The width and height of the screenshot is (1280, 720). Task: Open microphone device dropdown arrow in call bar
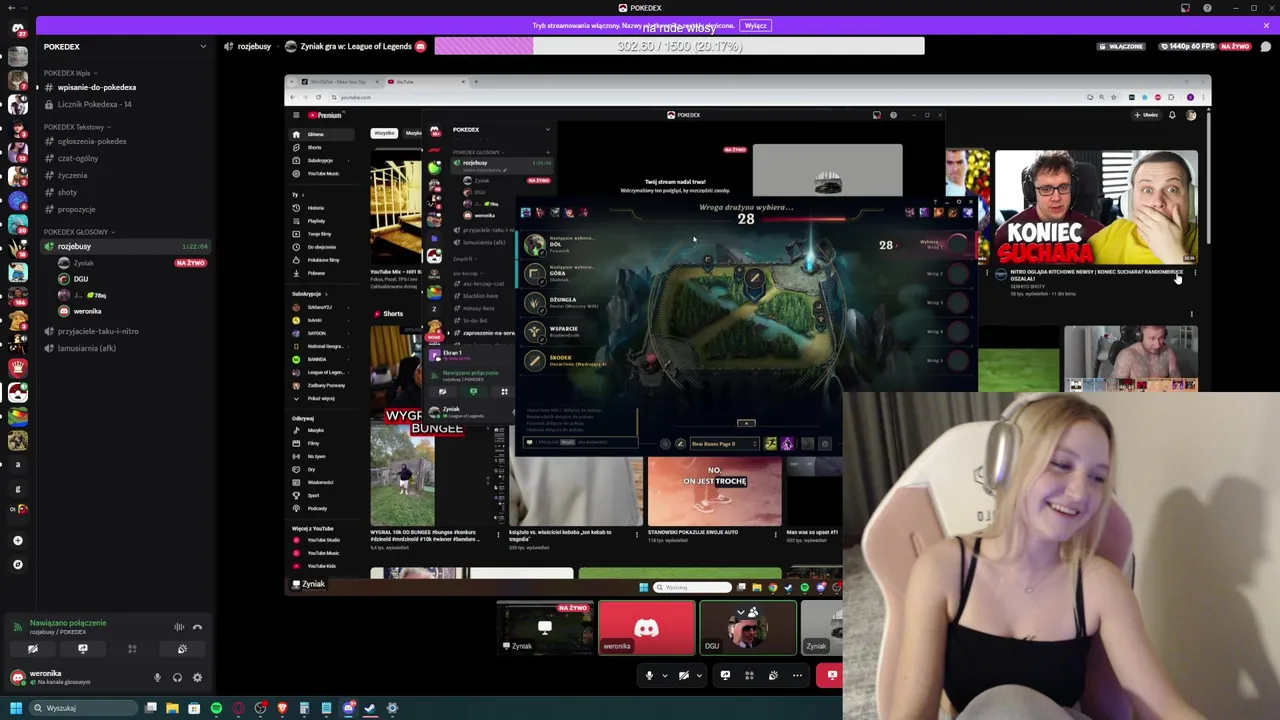(x=664, y=675)
